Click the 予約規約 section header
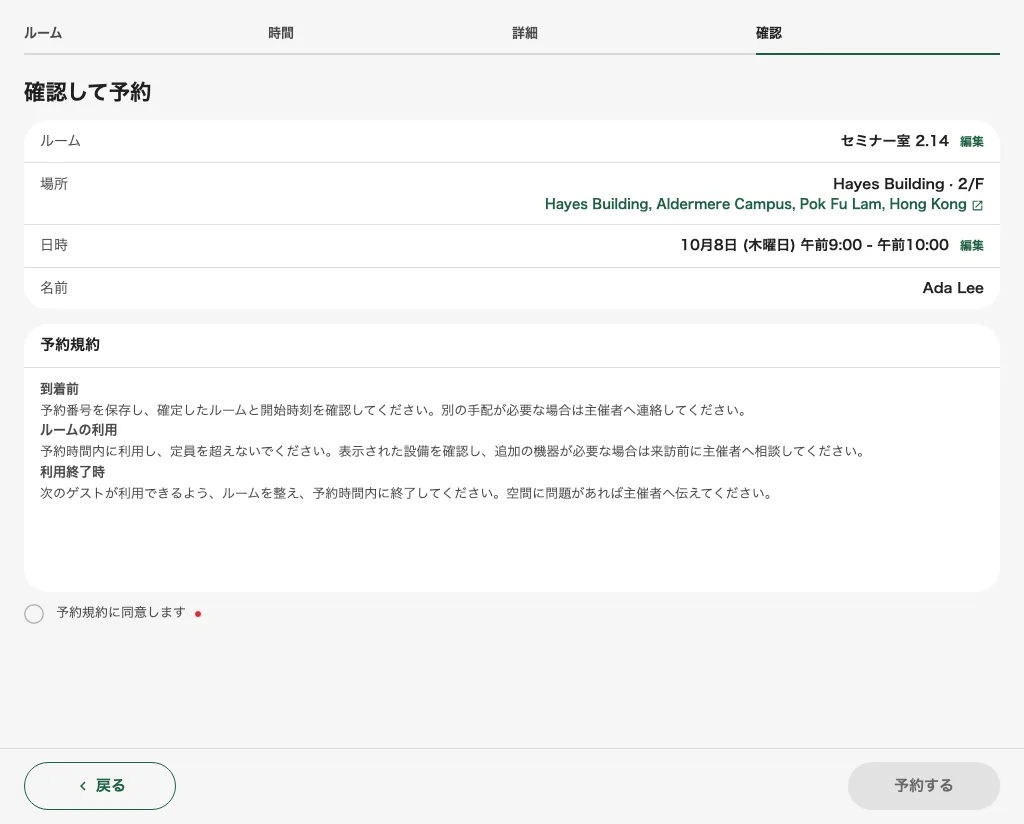This screenshot has height=824, width=1024. (x=70, y=345)
